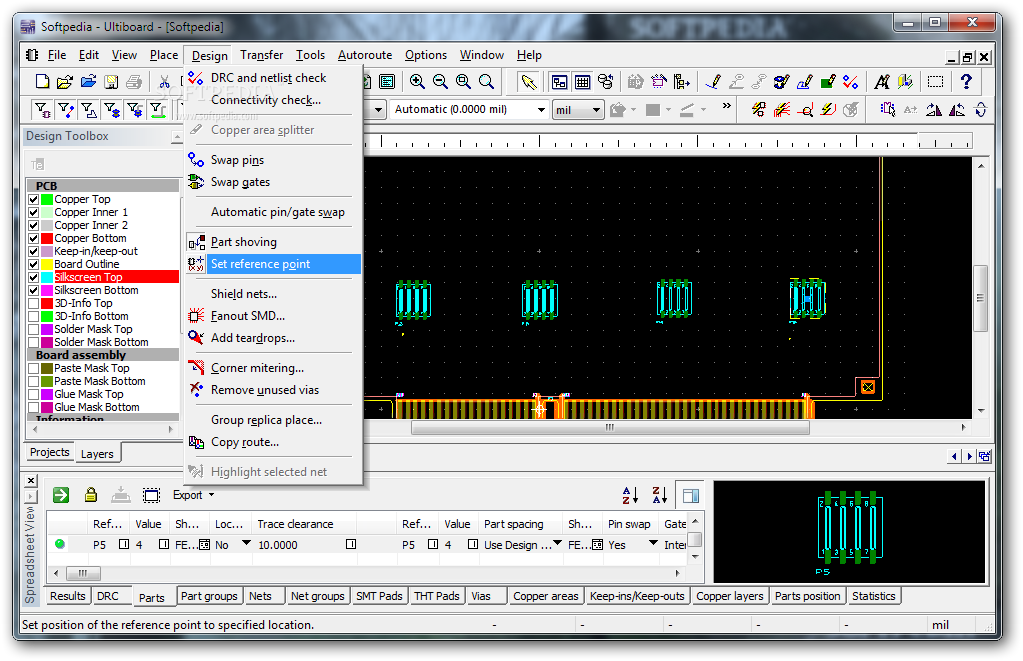
Task: Click the design canvas horizontal scrollbar thumb
Action: pyautogui.click(x=610, y=428)
